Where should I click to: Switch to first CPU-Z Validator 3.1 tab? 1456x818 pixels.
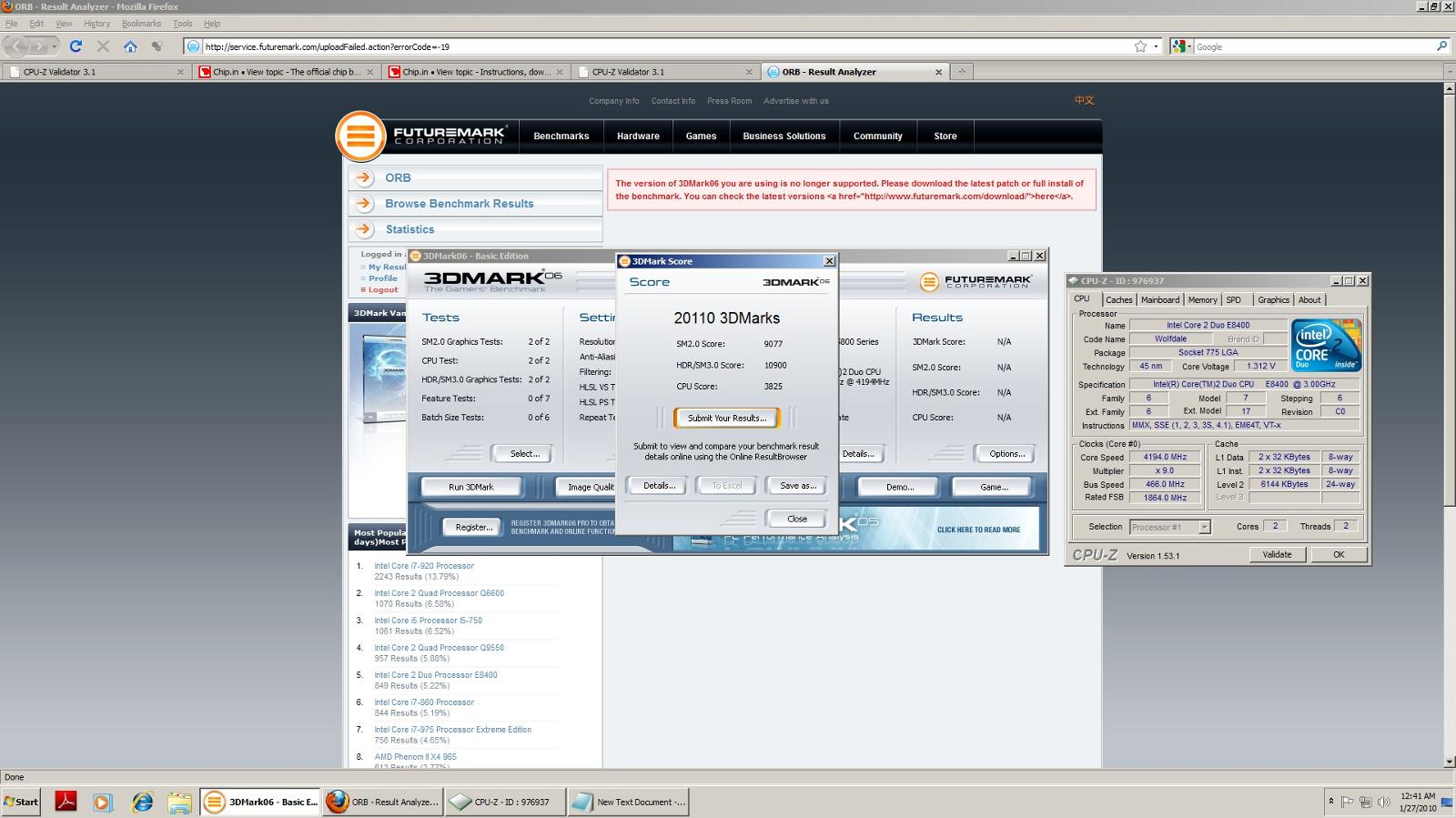point(96,72)
